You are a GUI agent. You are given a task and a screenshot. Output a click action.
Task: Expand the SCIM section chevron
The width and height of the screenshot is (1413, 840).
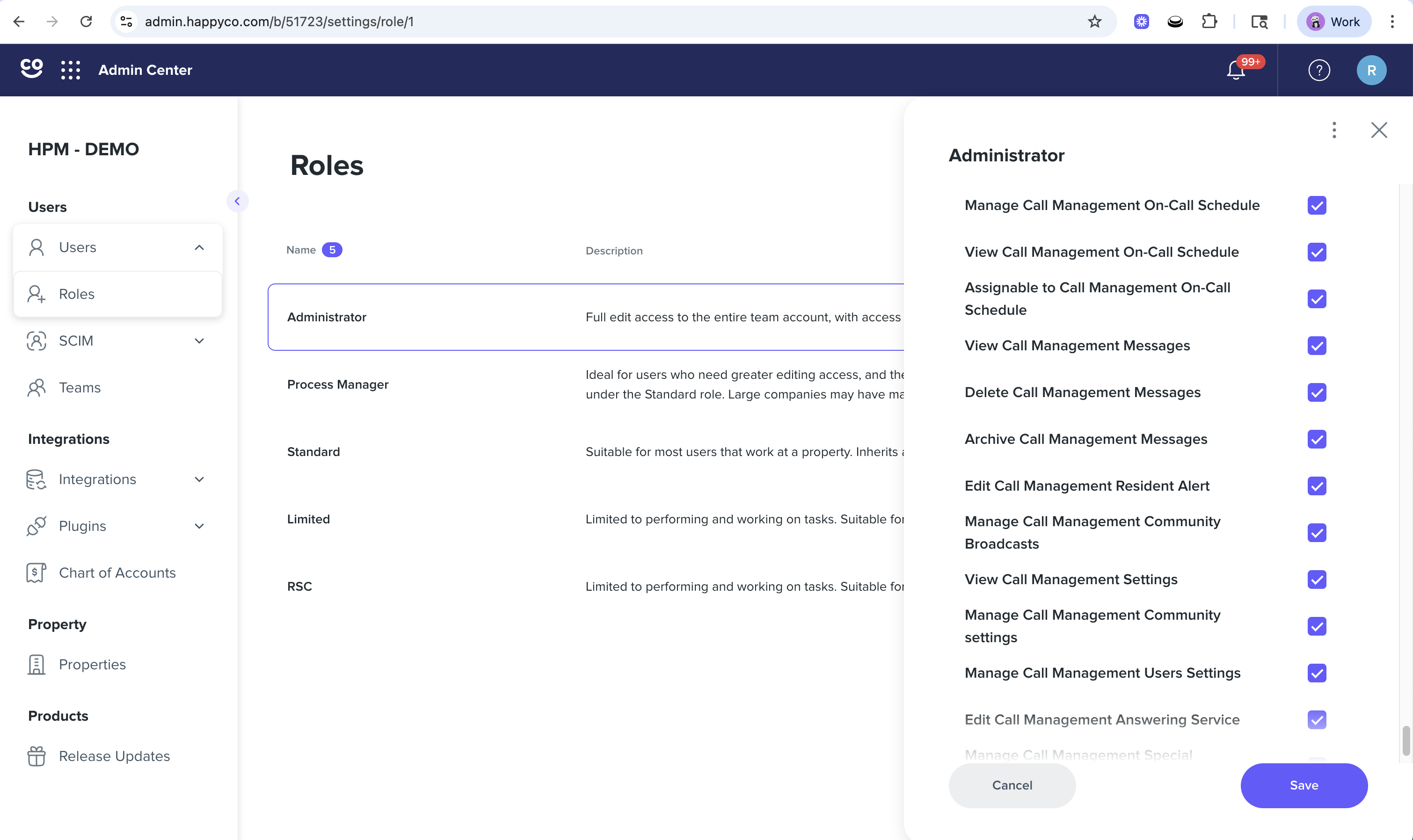[199, 341]
